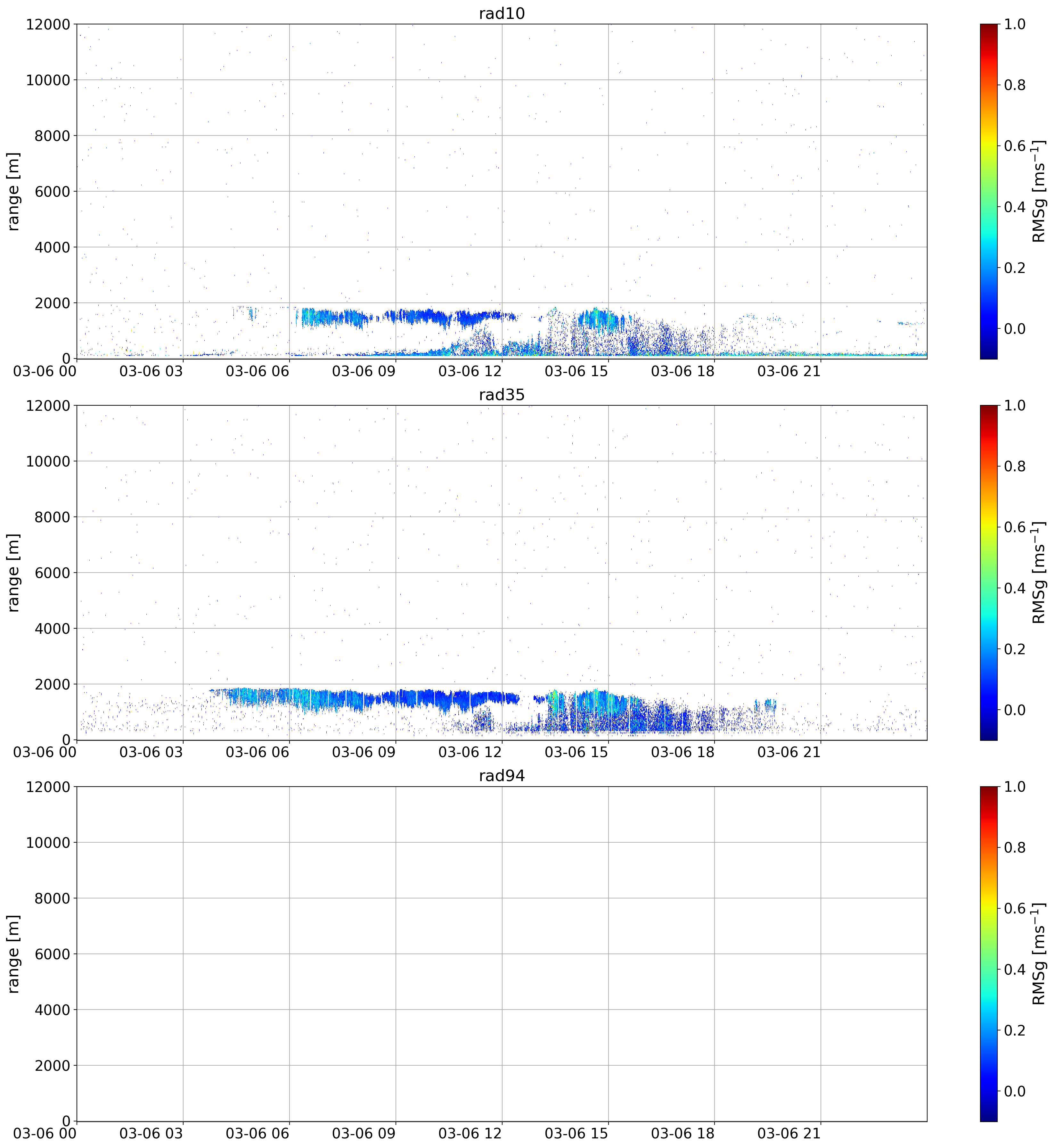Click '03-06 21' time tick under rad10
Screen dimensions: 1055x1148
[x=789, y=371]
